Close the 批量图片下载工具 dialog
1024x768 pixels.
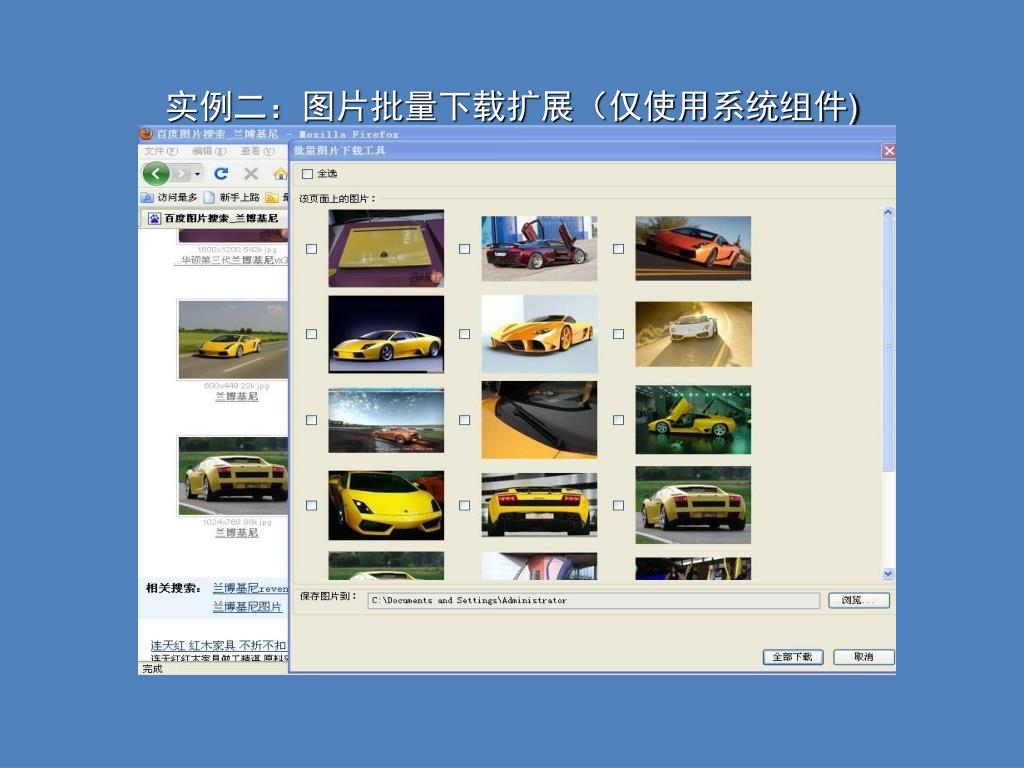click(x=888, y=151)
